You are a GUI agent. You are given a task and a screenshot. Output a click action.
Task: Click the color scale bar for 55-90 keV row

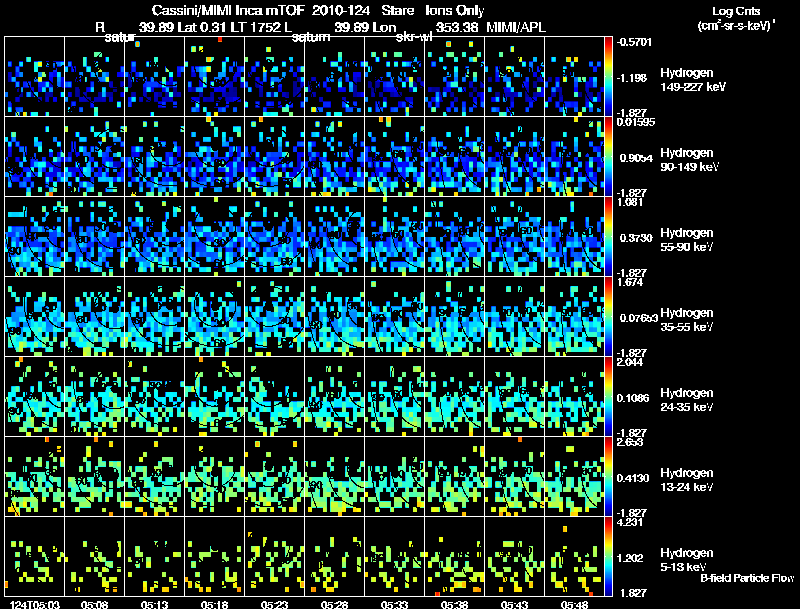pos(608,236)
